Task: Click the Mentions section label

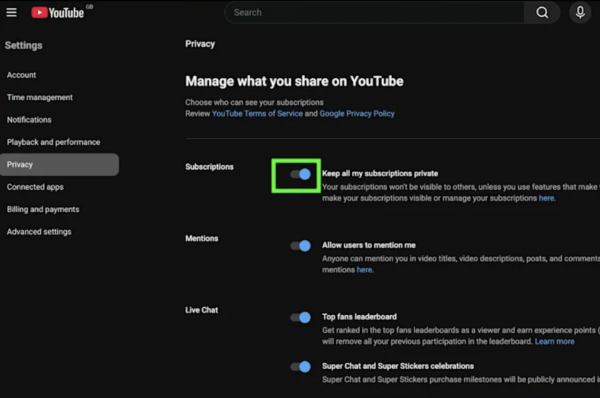Action: click(x=202, y=238)
